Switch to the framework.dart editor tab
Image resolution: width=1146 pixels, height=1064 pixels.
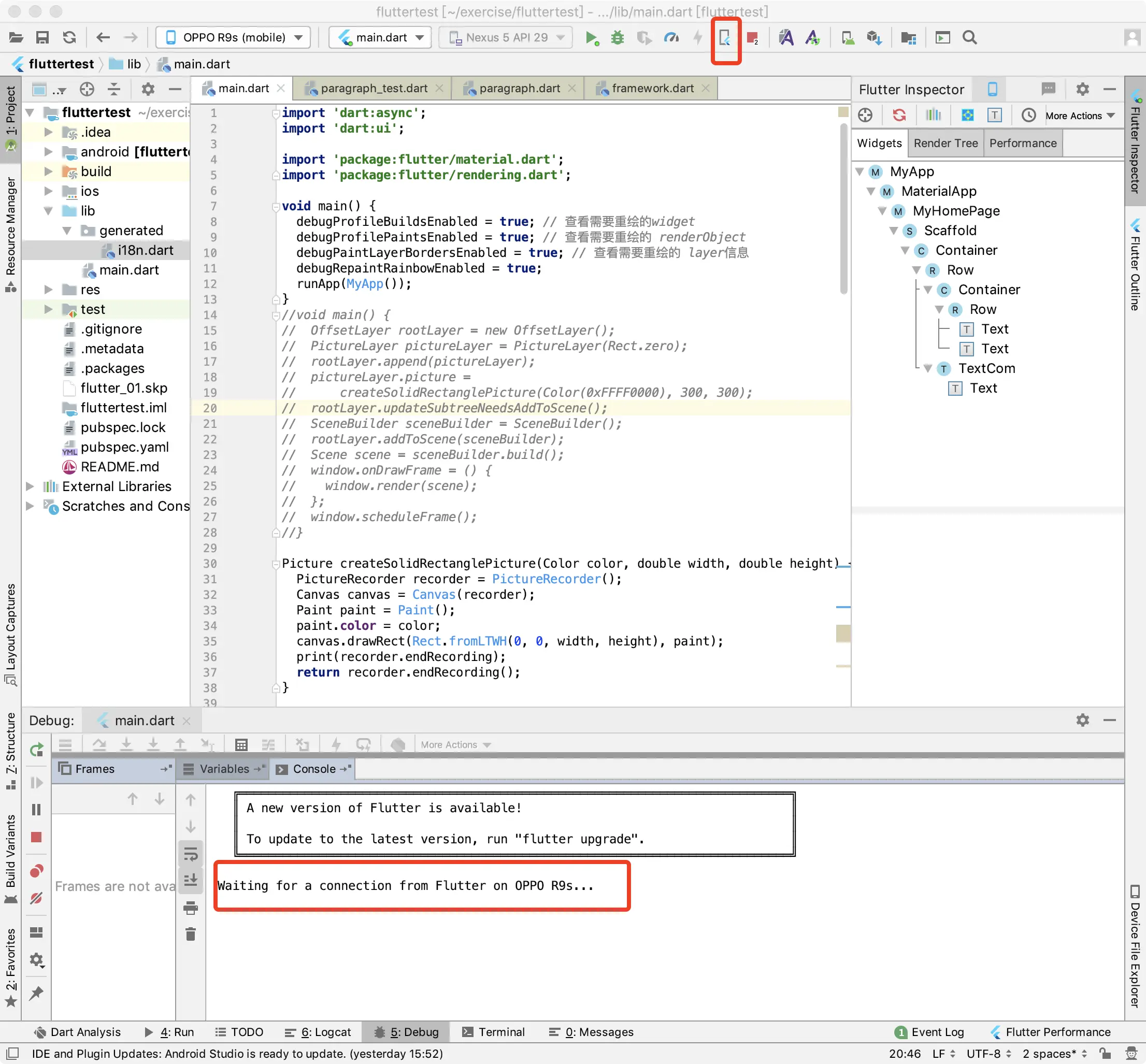coord(652,88)
